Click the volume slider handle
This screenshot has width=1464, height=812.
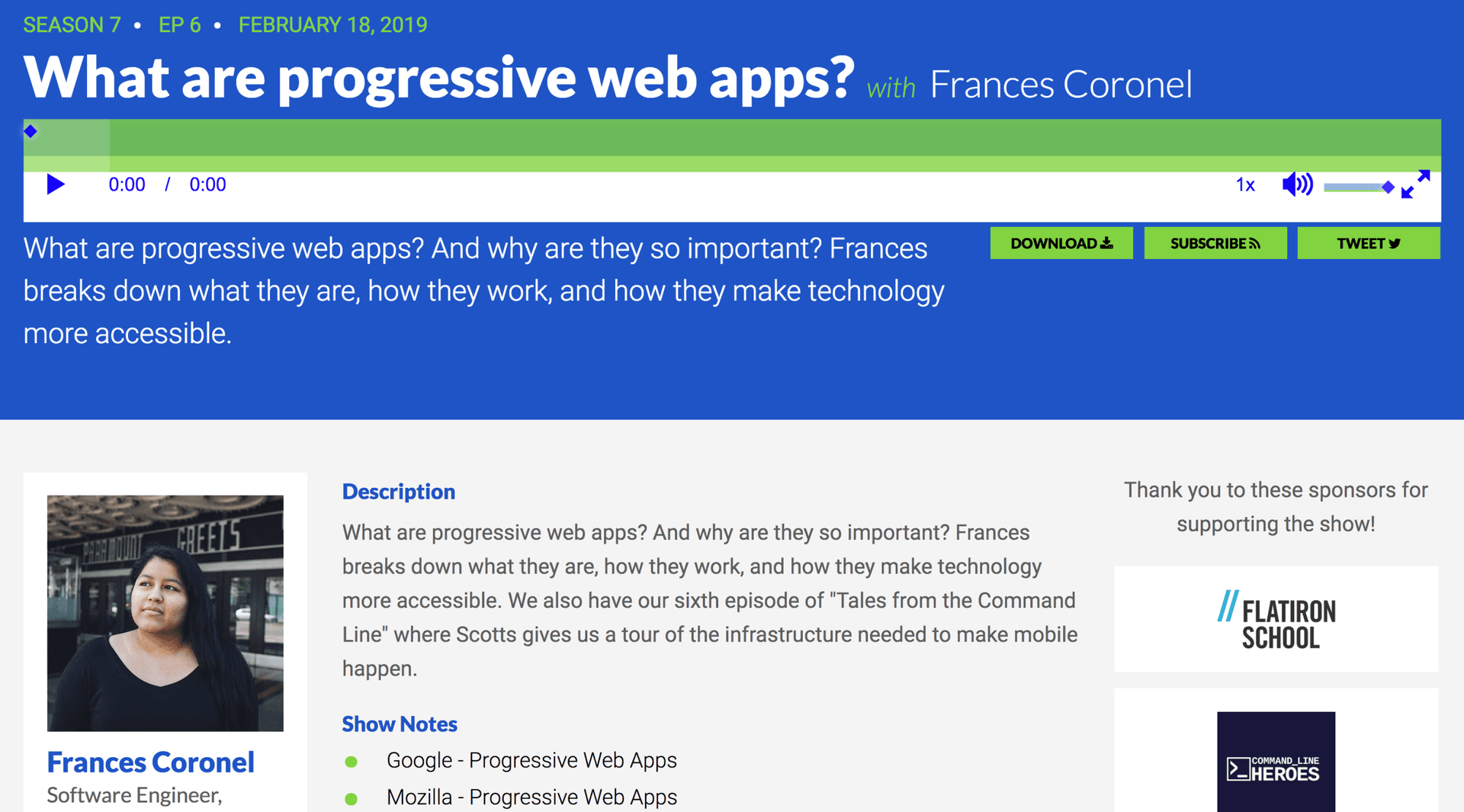(x=1388, y=187)
